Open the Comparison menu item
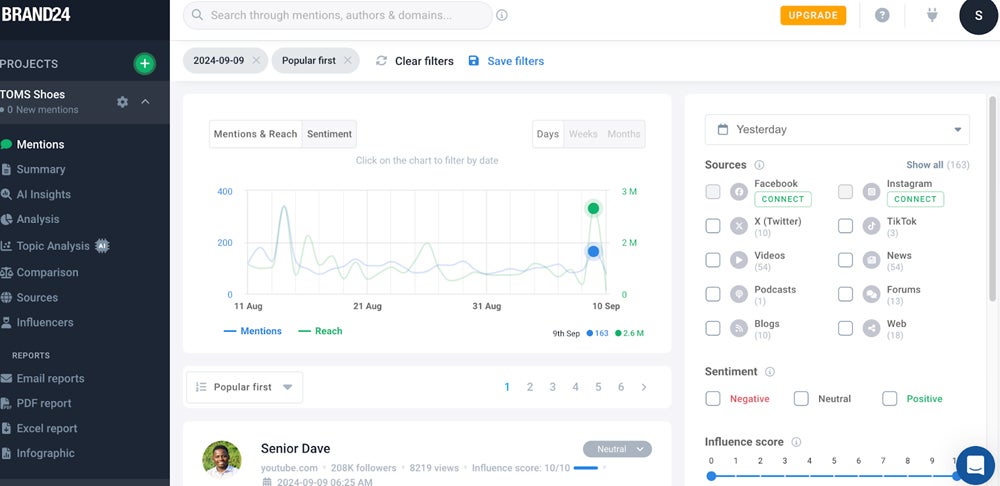This screenshot has width=1000, height=486. point(47,272)
